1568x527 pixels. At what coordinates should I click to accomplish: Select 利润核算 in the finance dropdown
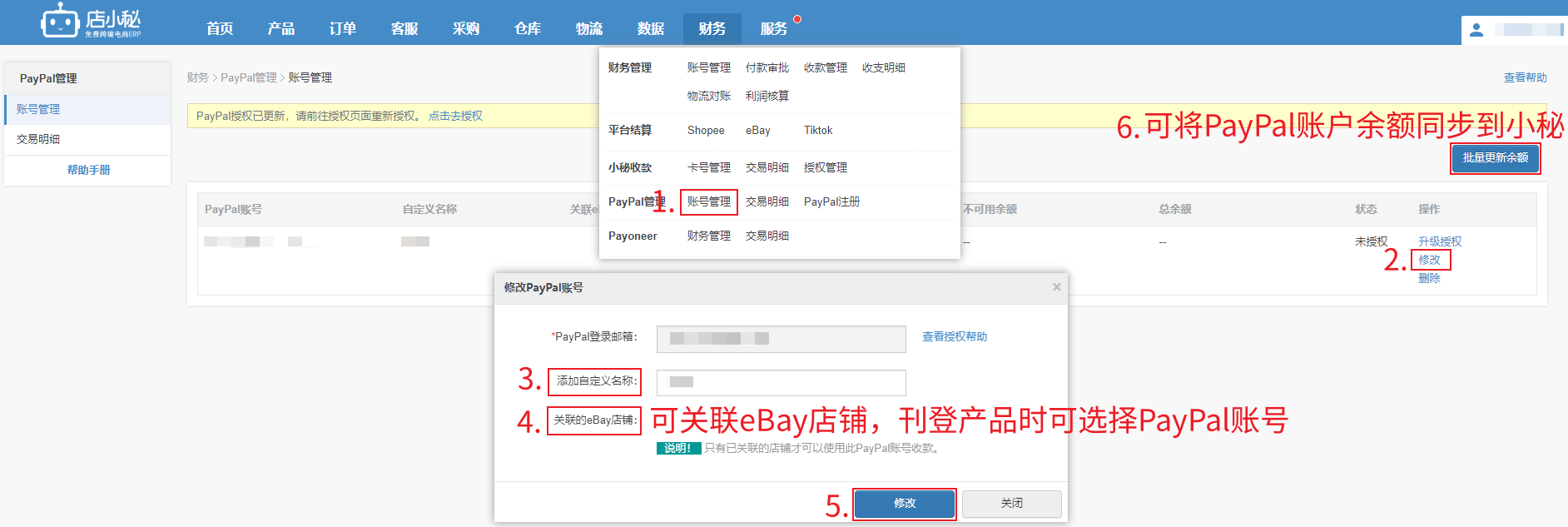tap(767, 96)
